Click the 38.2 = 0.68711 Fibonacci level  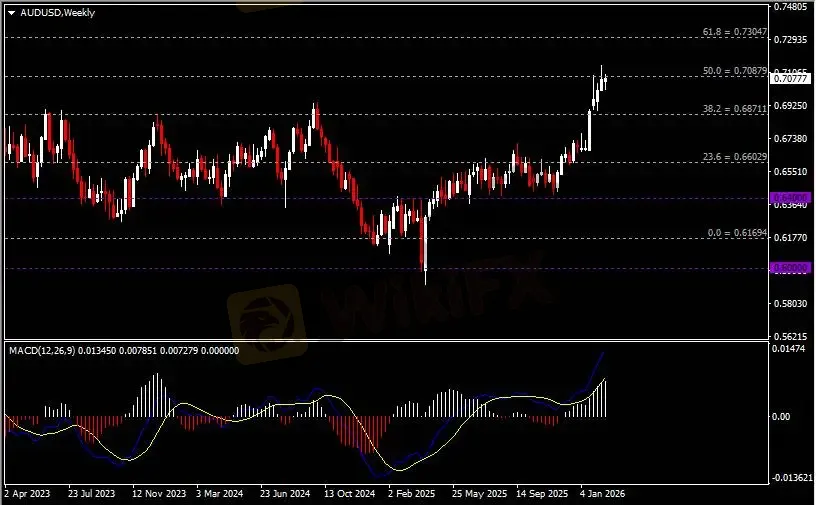[735, 108]
